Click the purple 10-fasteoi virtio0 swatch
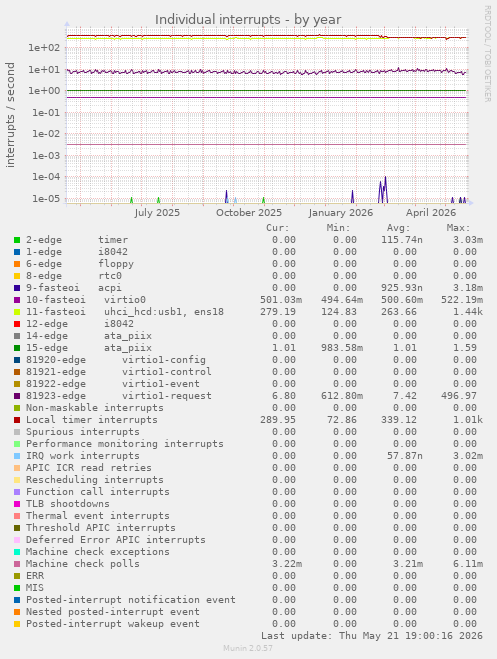 coord(17,300)
